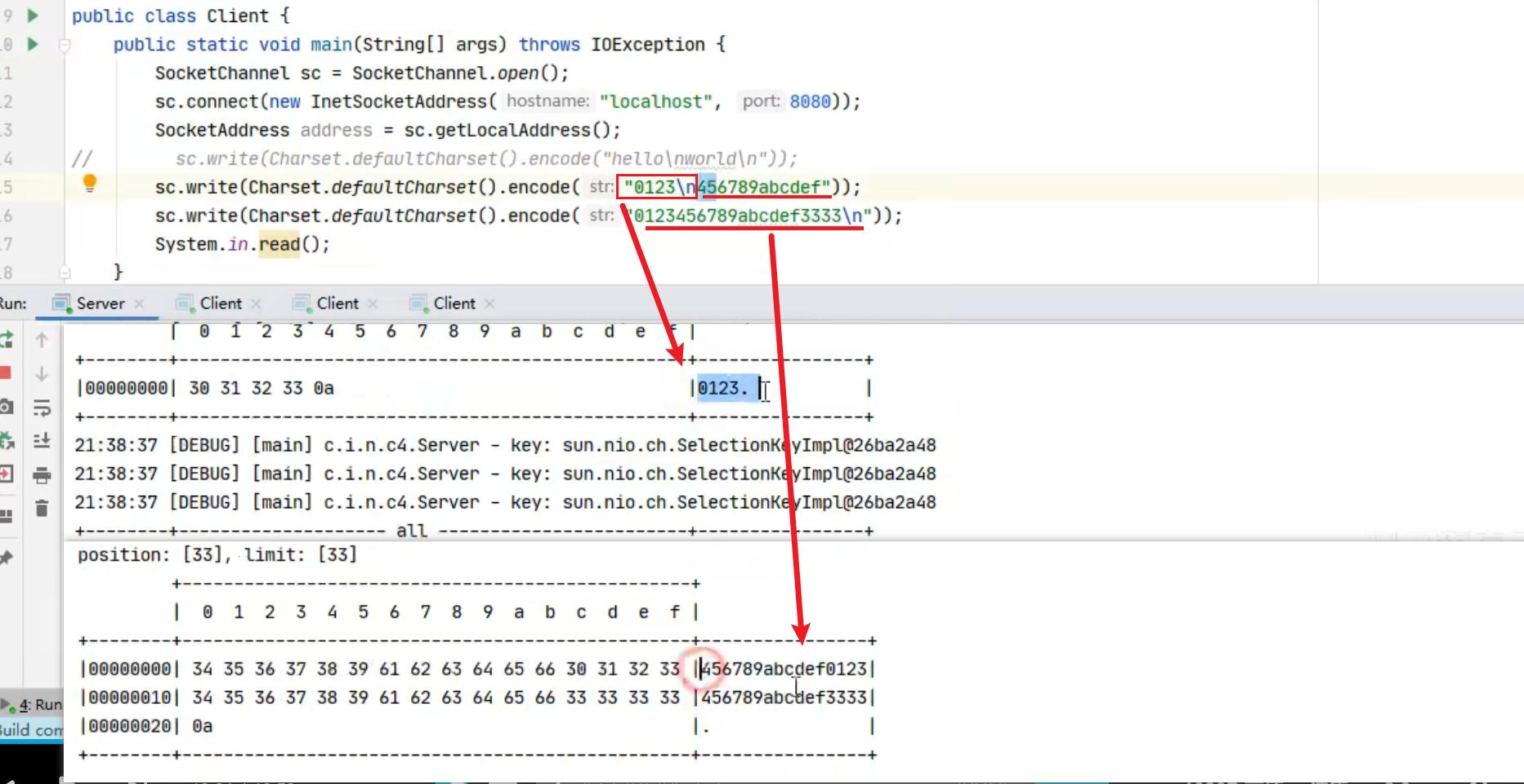The width and height of the screenshot is (1524, 784).
Task: Click the 'Build com' status bar message
Action: coord(31,730)
